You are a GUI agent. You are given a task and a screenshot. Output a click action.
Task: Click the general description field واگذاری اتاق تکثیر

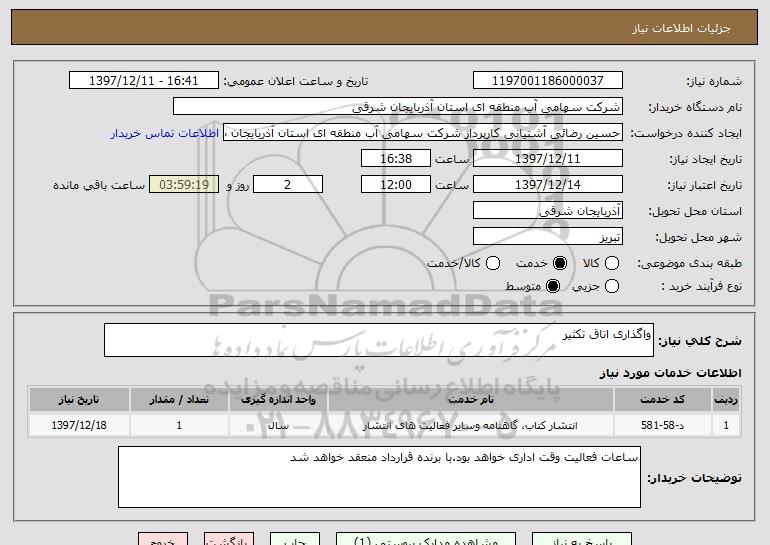pyautogui.click(x=379, y=340)
